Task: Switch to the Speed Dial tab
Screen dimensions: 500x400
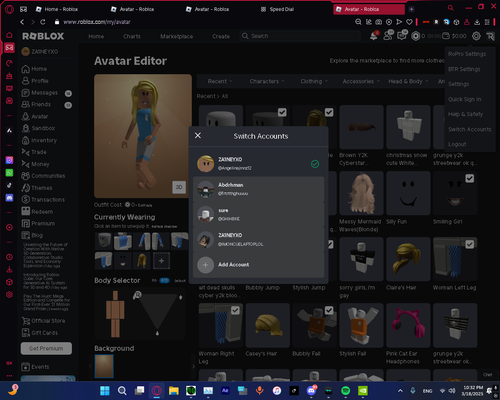Action: (278, 9)
